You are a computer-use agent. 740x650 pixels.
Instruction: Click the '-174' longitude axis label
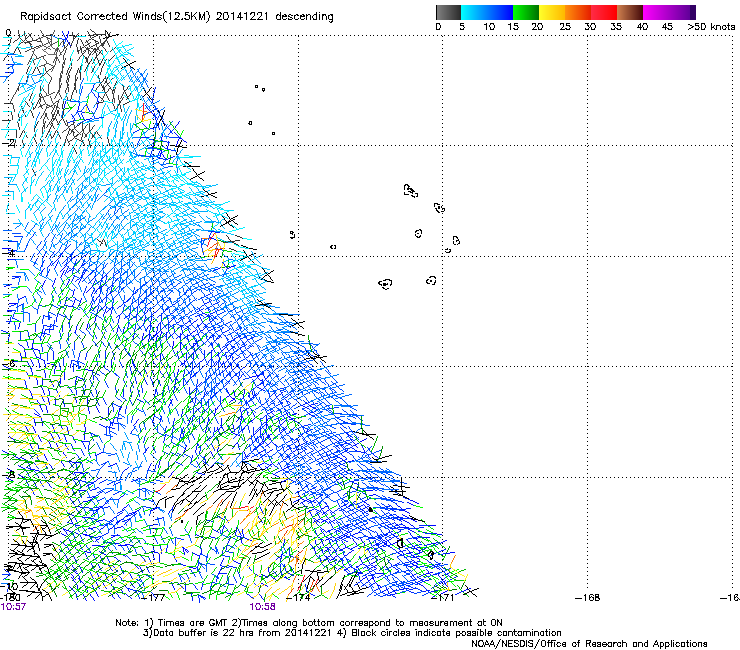point(299,598)
